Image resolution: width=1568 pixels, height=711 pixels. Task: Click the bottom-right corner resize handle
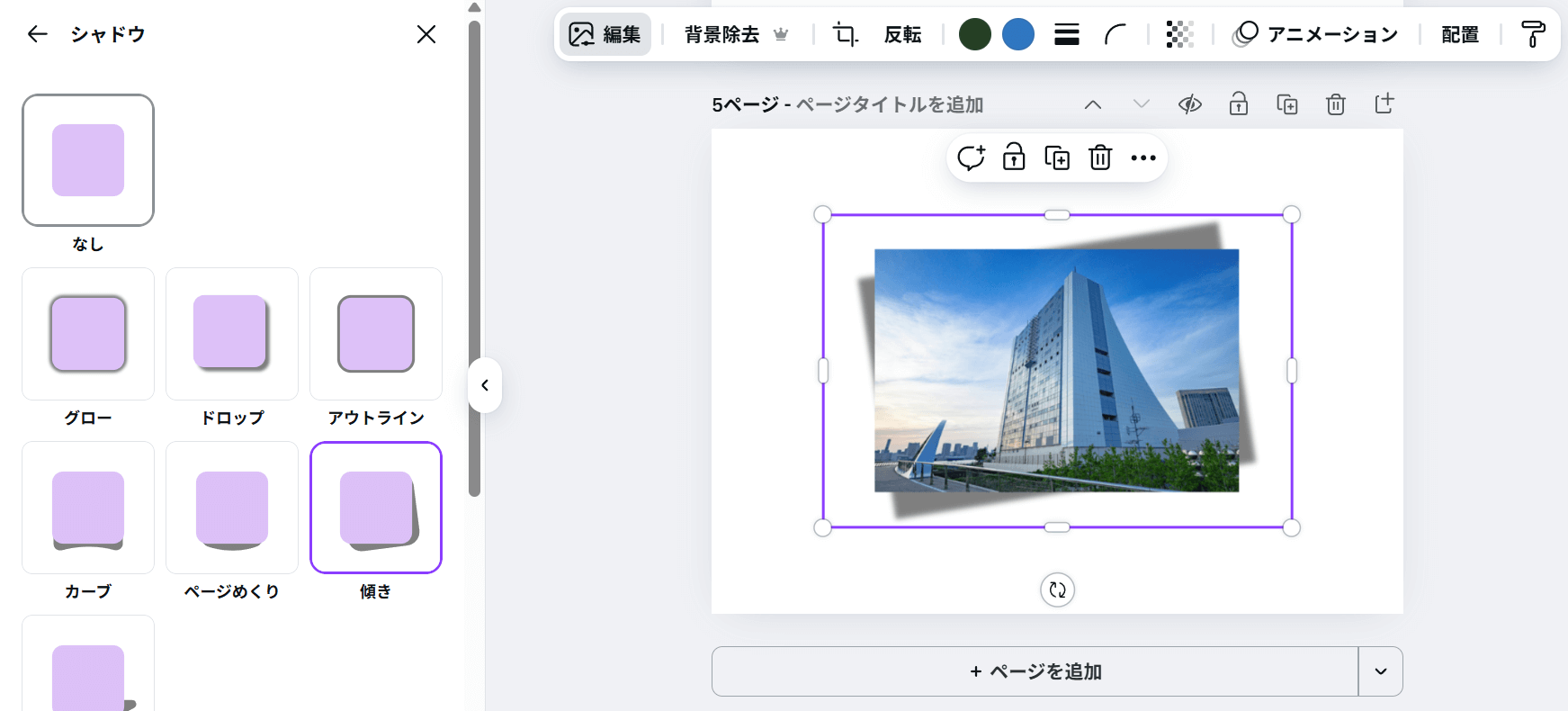click(x=1292, y=527)
